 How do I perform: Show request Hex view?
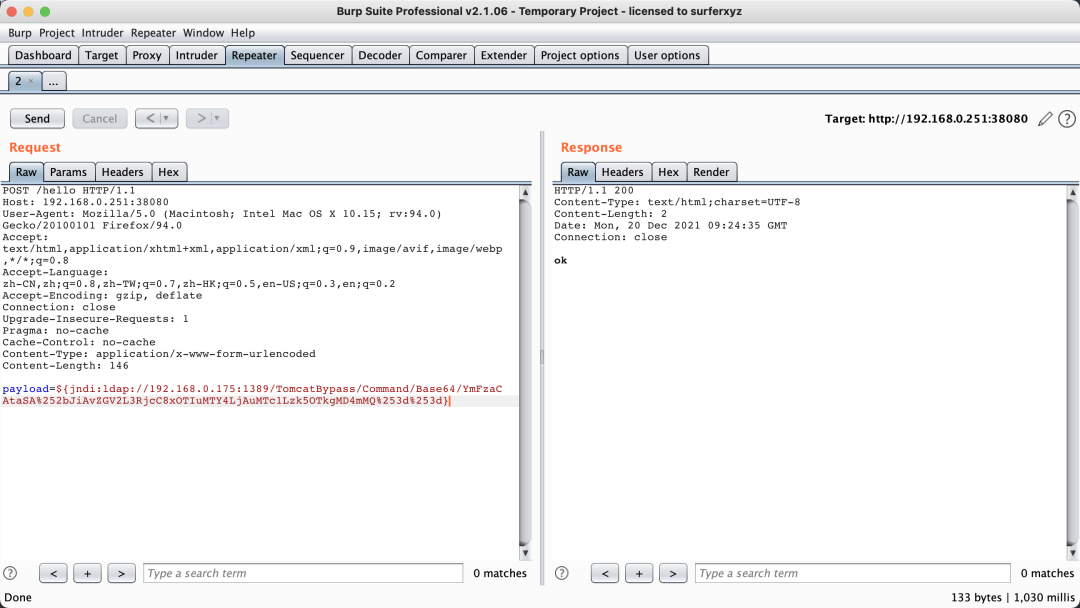click(169, 172)
